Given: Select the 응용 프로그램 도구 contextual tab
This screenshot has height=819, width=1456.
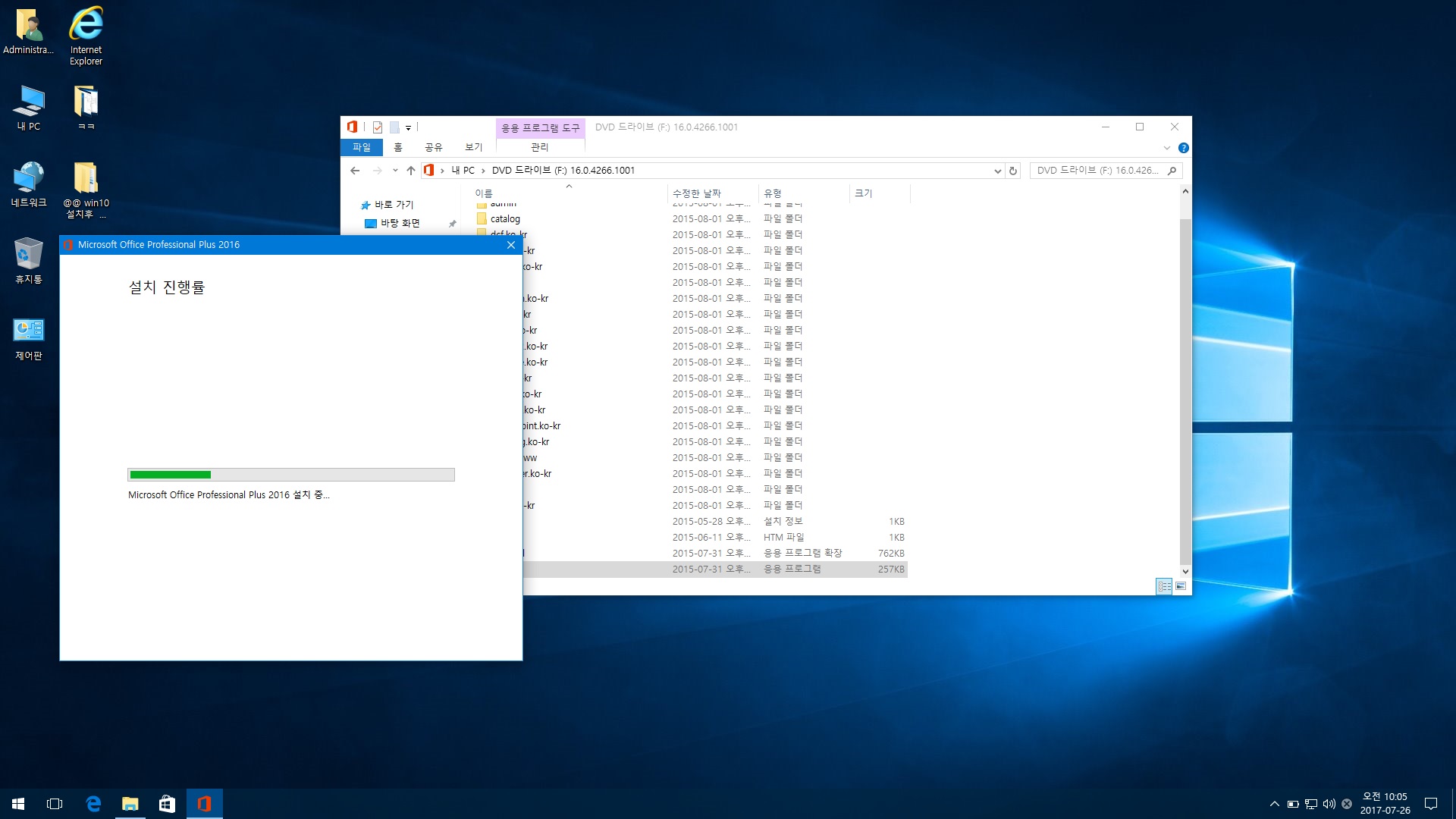Looking at the screenshot, I should tap(540, 128).
